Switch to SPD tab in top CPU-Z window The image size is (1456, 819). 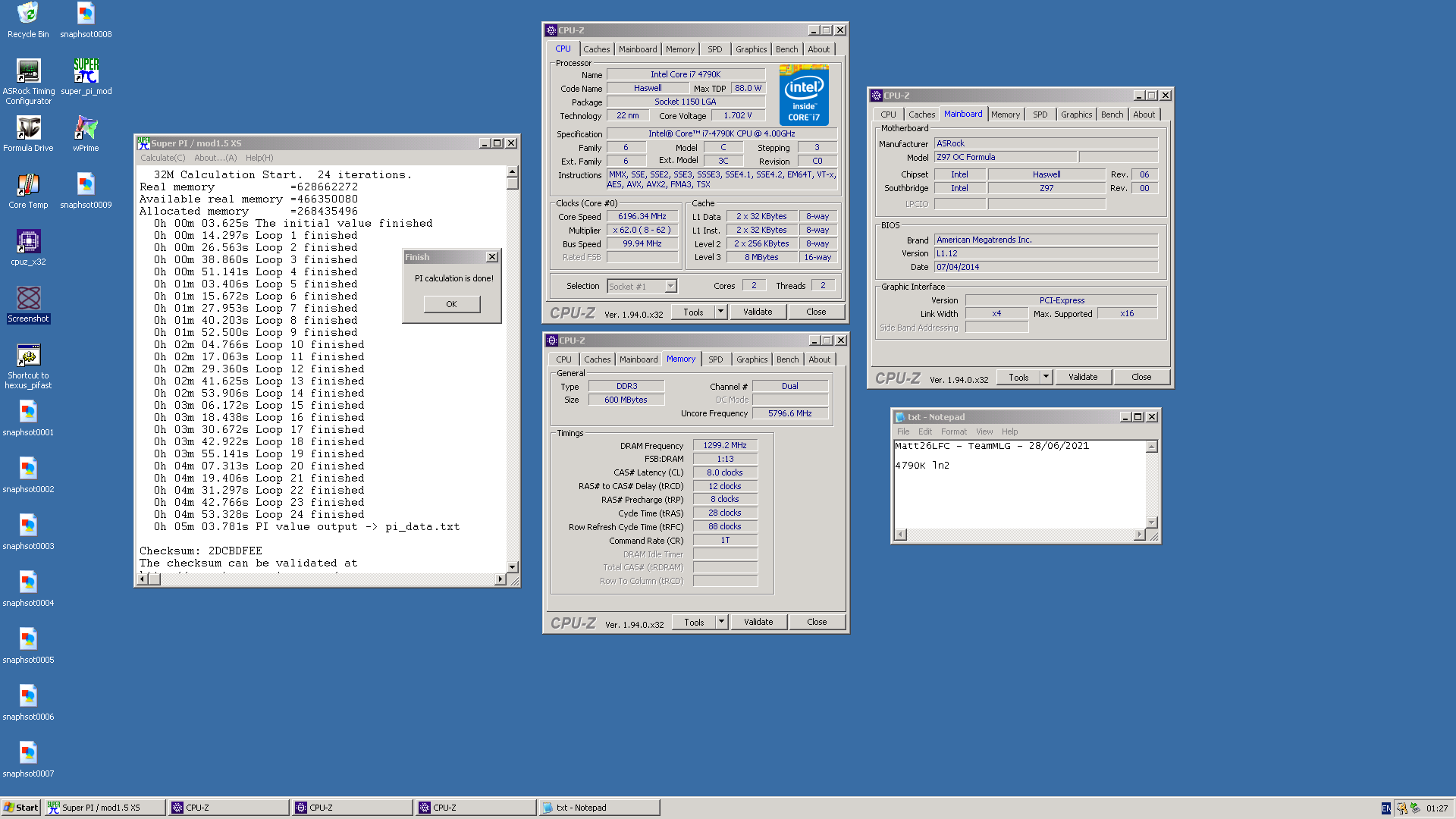714,49
